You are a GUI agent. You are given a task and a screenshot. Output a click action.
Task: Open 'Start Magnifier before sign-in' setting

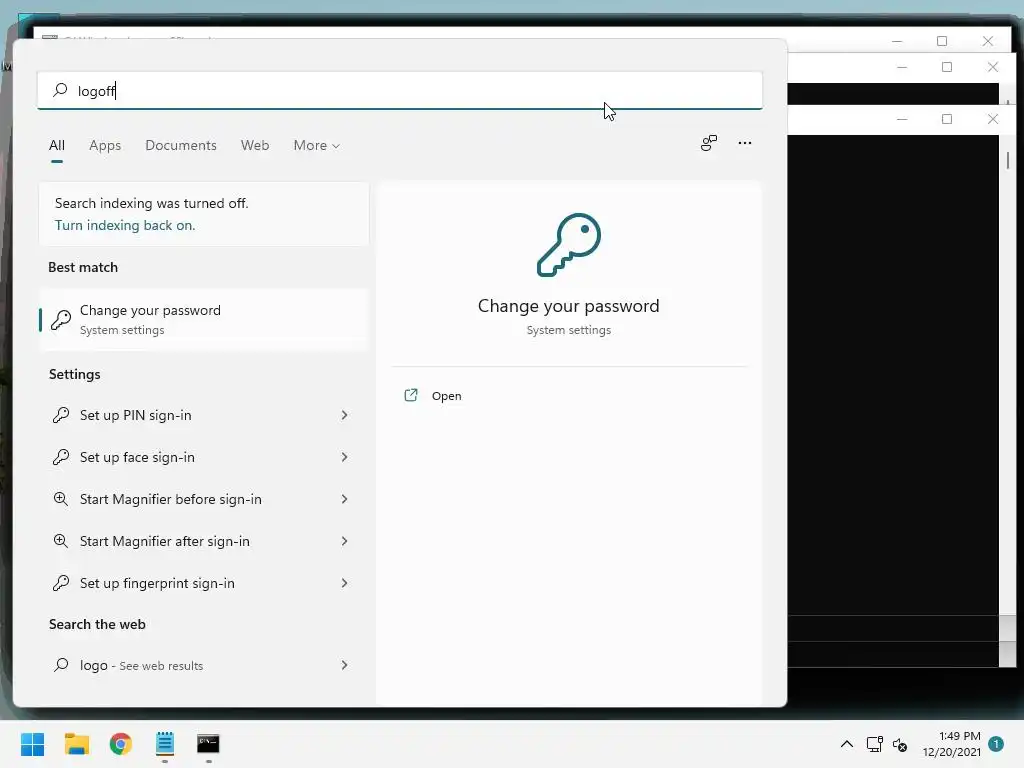204,499
